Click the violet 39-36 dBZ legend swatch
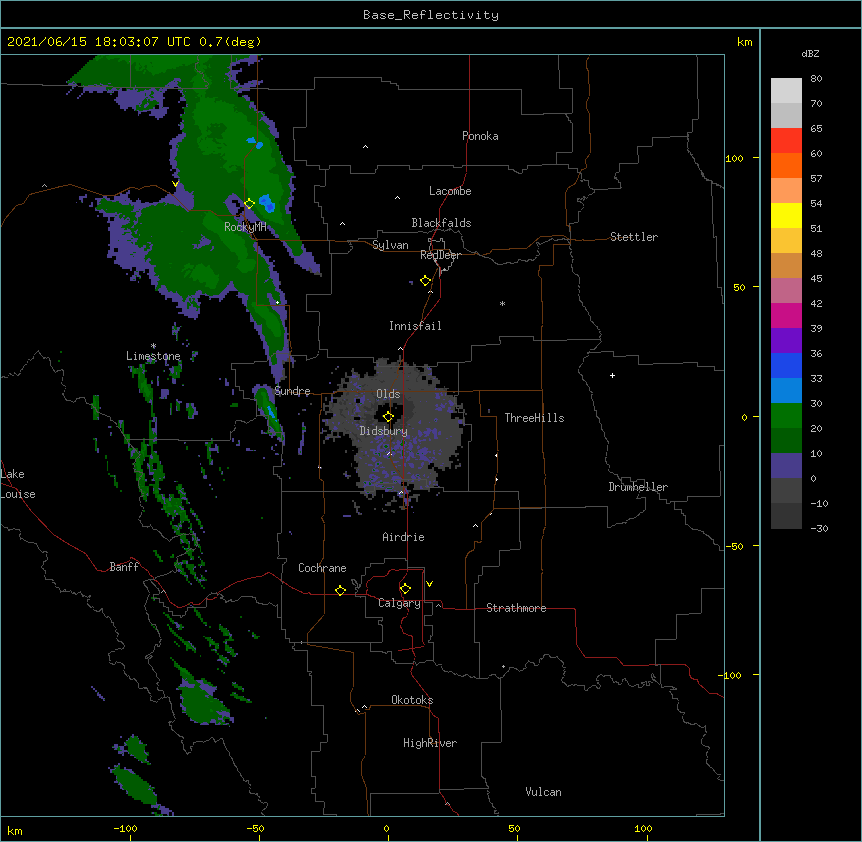Screen dimensions: 862x842 click(786, 340)
